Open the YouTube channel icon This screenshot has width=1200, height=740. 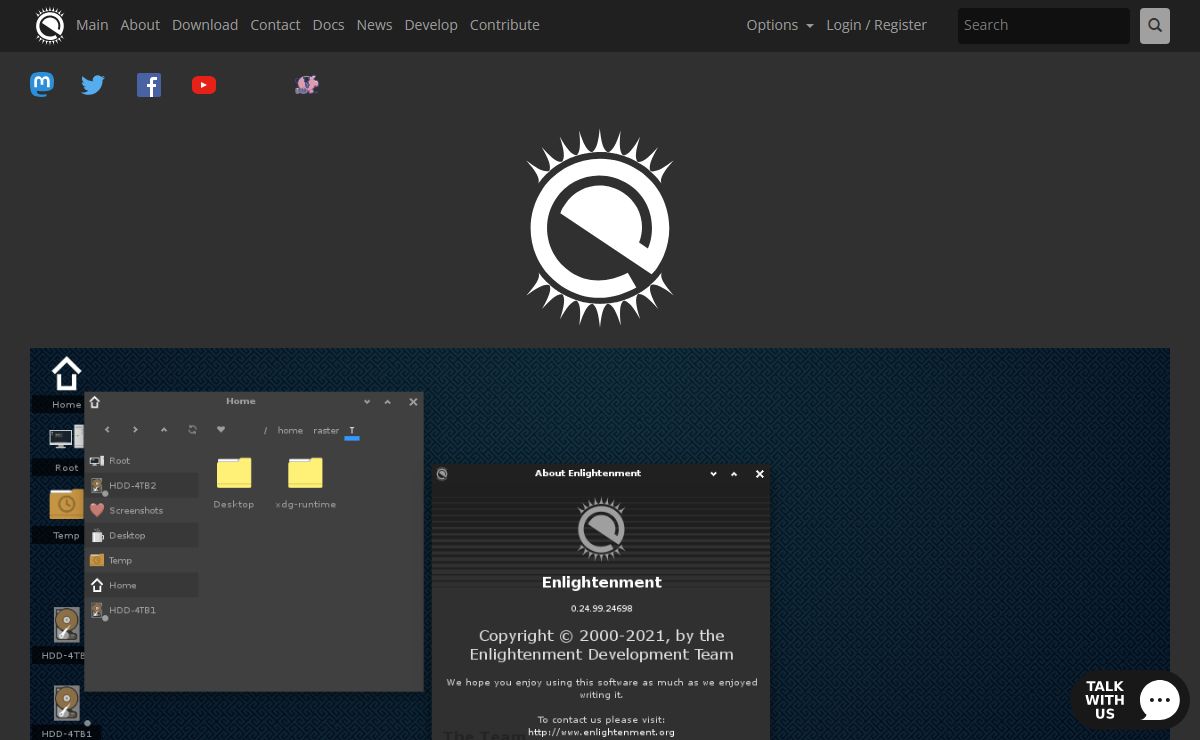point(204,85)
